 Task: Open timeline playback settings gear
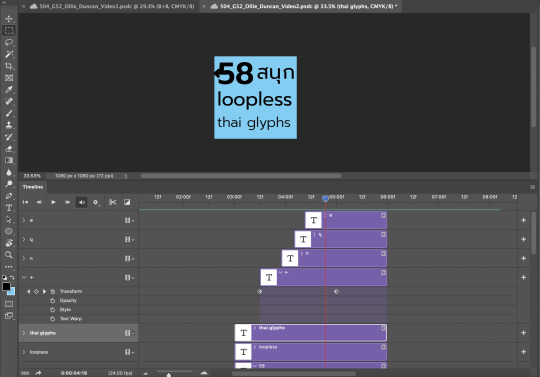(96, 202)
